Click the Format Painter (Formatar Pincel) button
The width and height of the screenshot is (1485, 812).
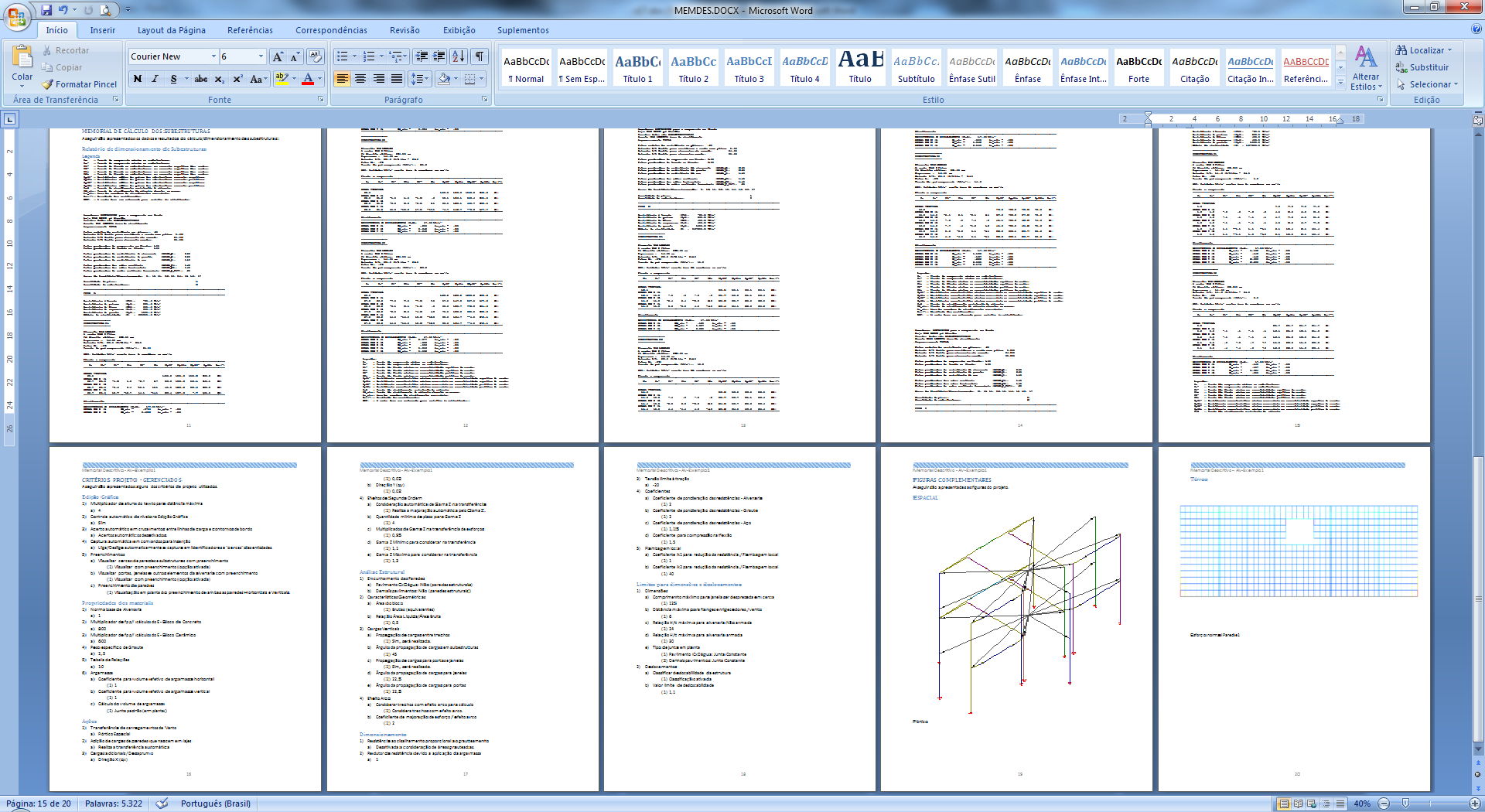80,84
